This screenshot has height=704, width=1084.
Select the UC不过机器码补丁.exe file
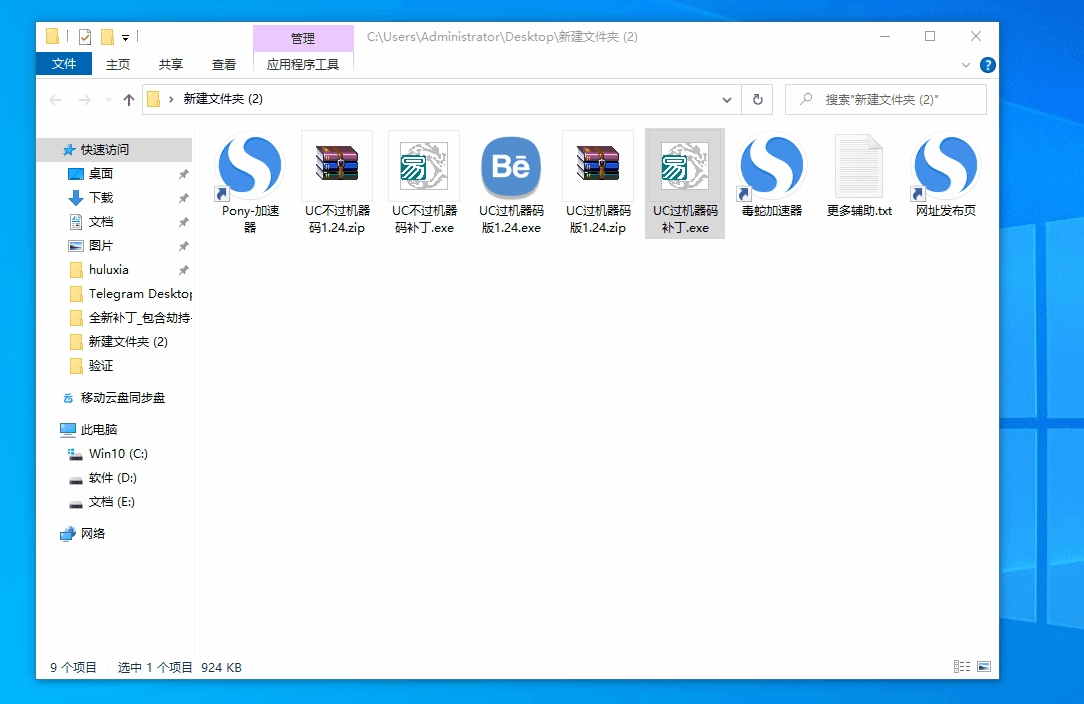424,166
